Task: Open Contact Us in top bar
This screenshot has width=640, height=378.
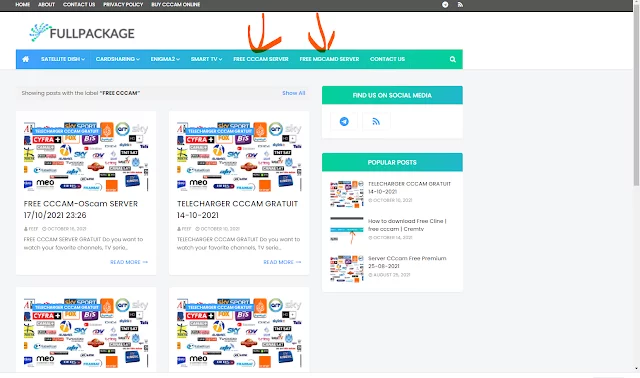Action: 79,4
